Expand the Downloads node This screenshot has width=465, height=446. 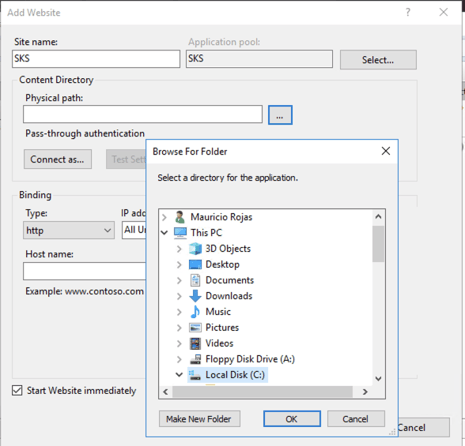click(x=179, y=296)
